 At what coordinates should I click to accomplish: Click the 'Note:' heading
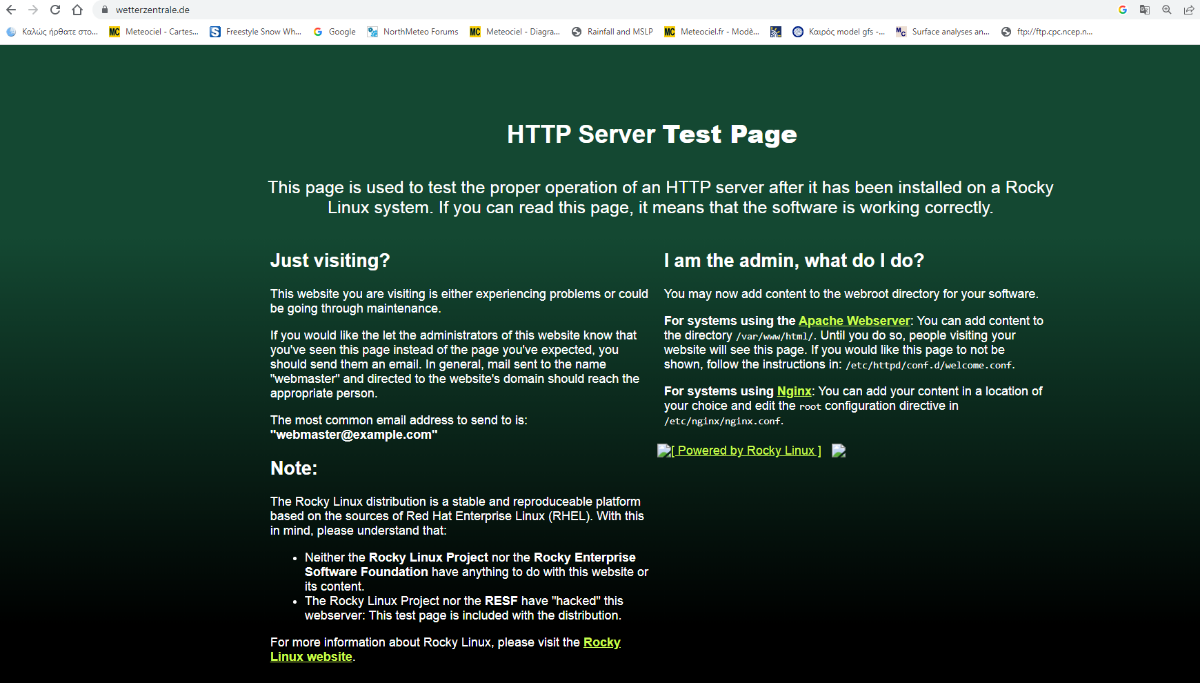(x=294, y=468)
